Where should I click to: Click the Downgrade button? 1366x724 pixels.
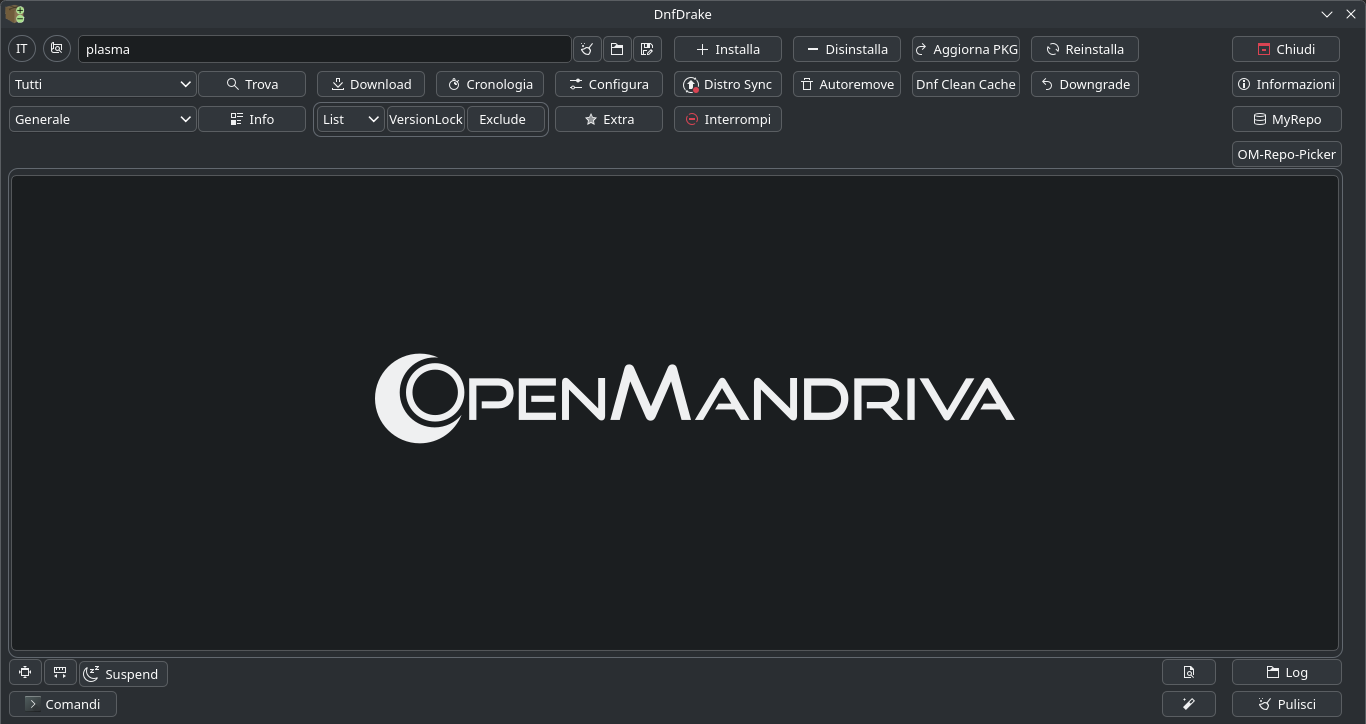[1085, 84]
